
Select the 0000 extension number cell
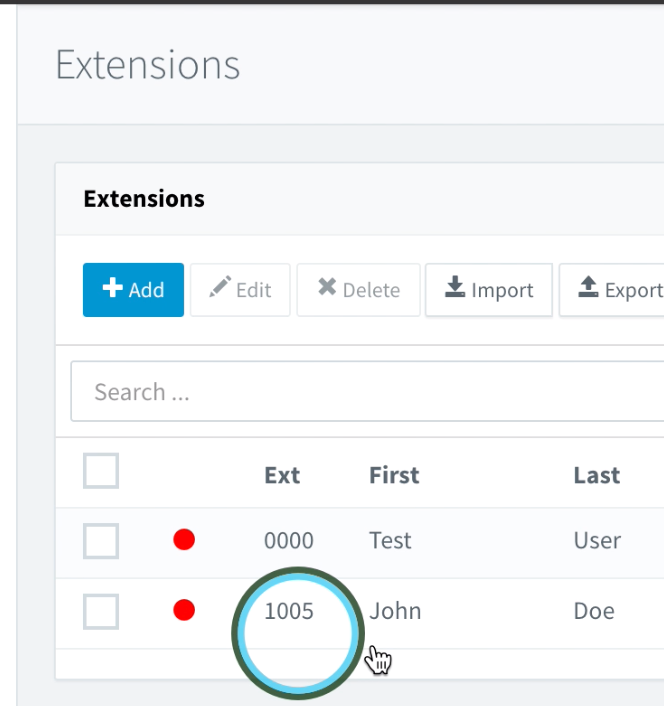point(289,541)
